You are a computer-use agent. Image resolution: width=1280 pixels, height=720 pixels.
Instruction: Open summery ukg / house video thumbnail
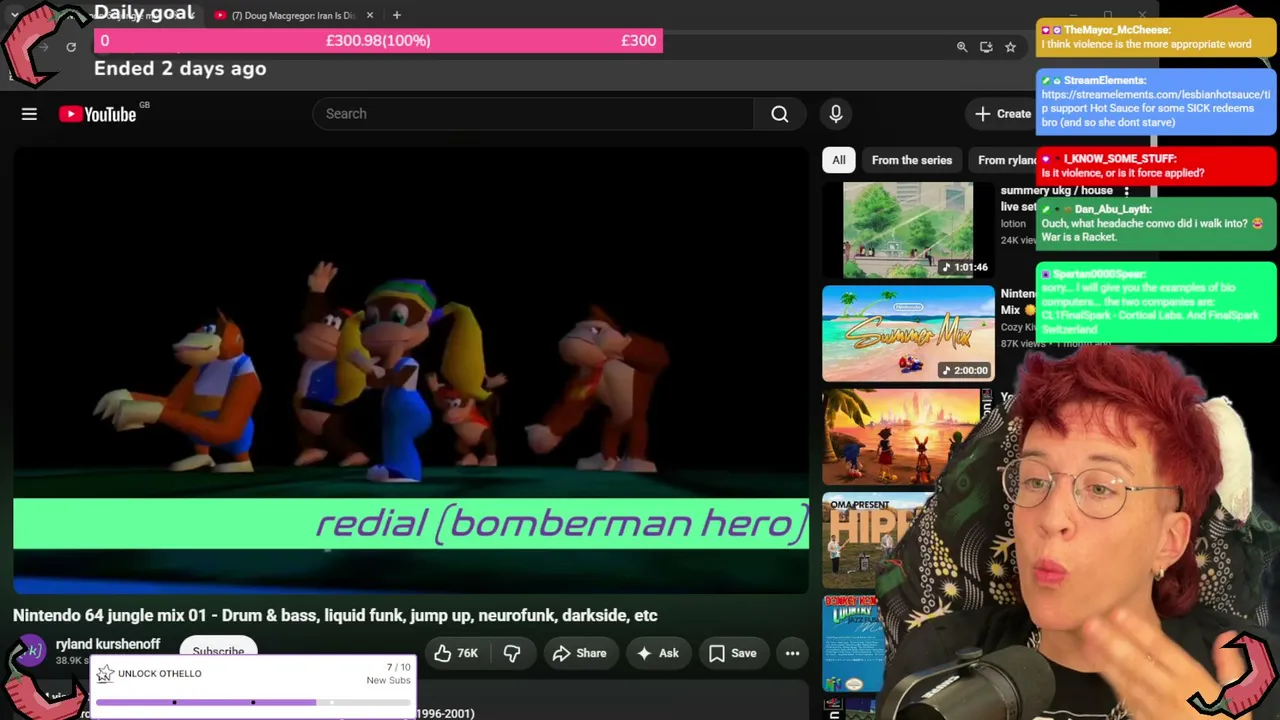point(908,230)
